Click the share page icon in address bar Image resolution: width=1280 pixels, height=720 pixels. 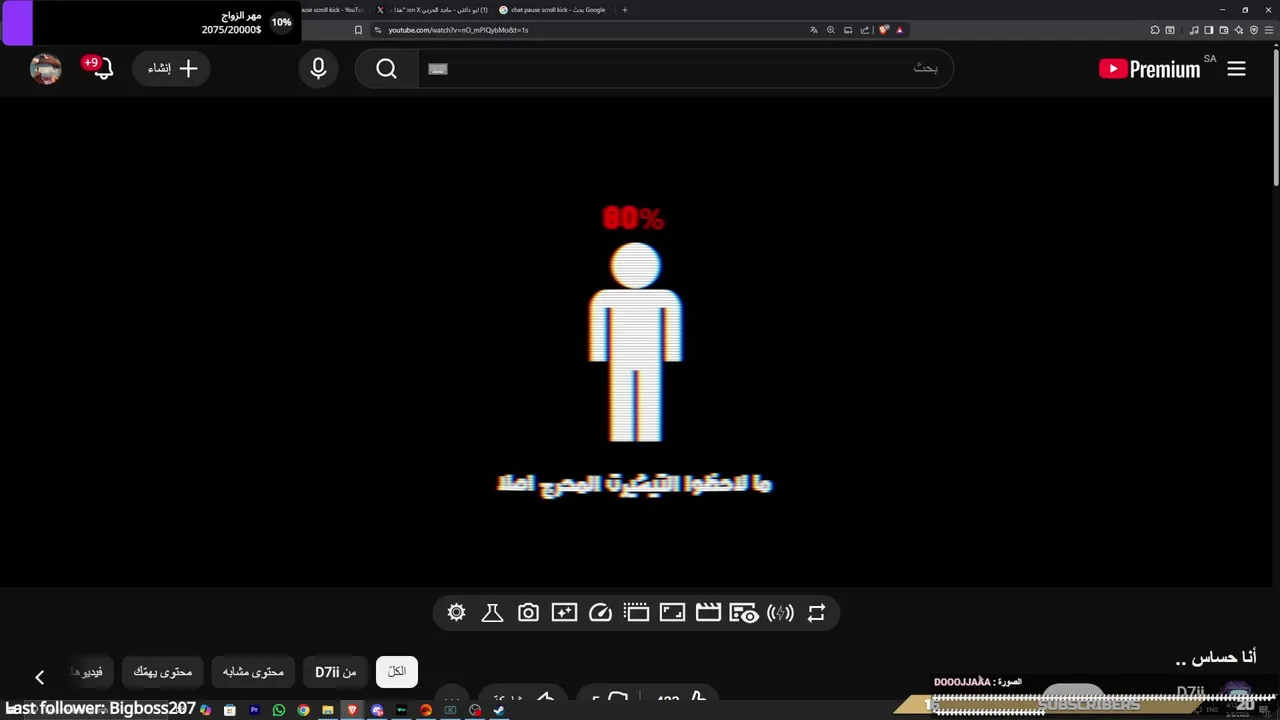coord(865,30)
